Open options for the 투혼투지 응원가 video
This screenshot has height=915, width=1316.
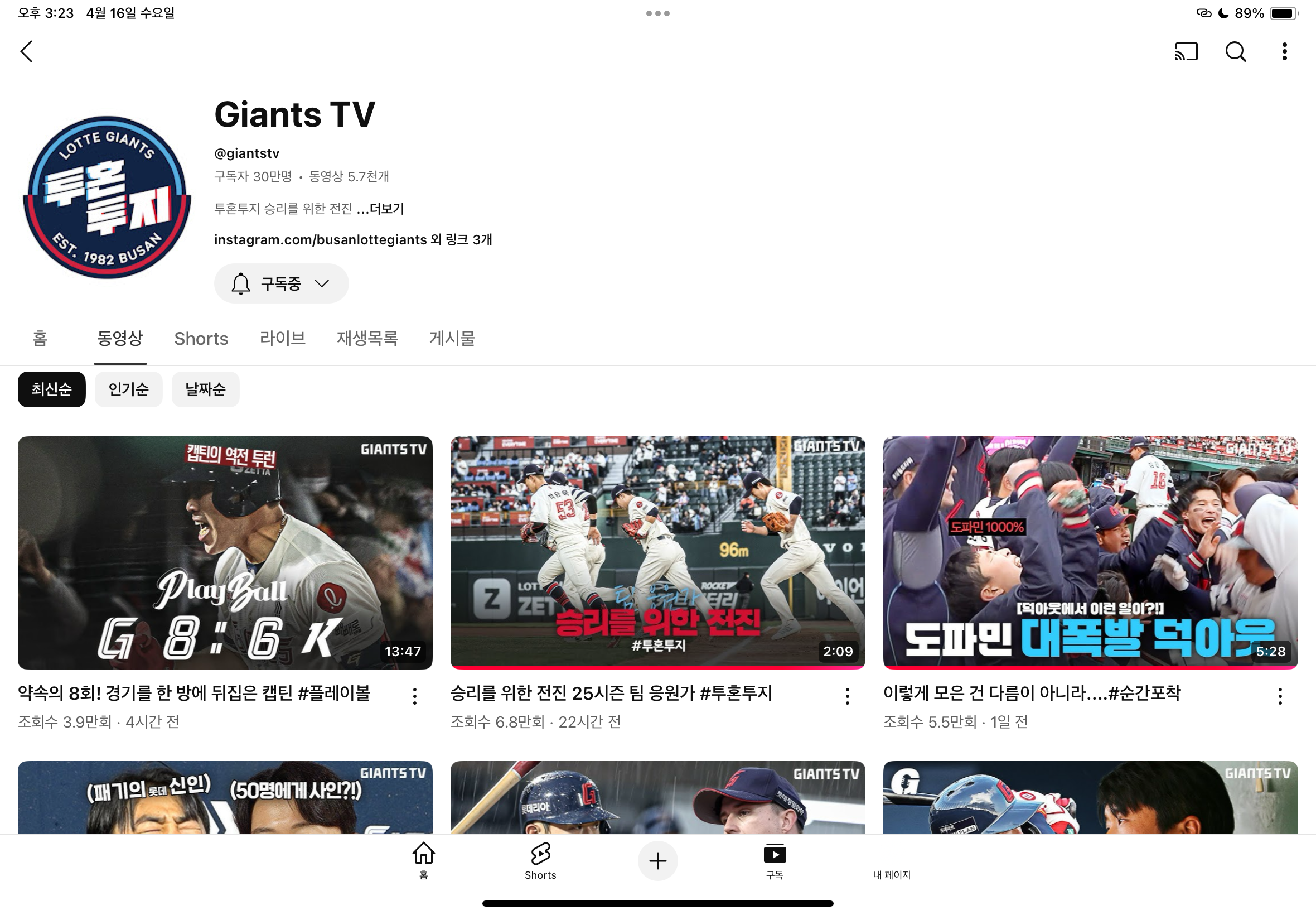click(848, 696)
